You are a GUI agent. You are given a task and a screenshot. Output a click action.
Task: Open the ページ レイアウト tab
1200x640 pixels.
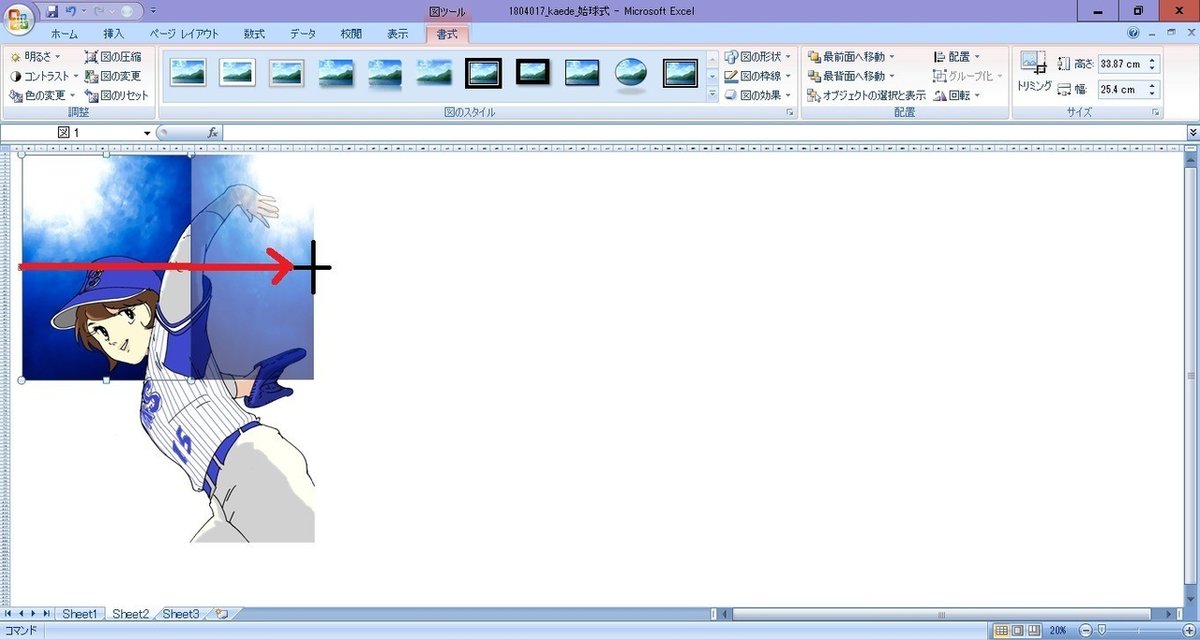[x=184, y=34]
